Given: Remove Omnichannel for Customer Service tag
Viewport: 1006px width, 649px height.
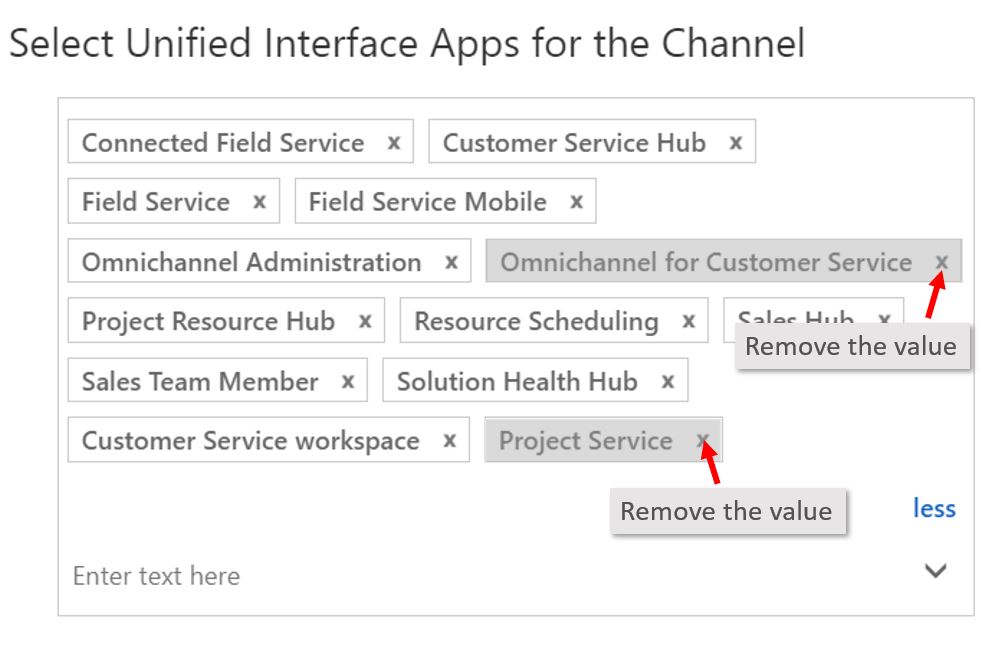Looking at the screenshot, I should point(942,262).
